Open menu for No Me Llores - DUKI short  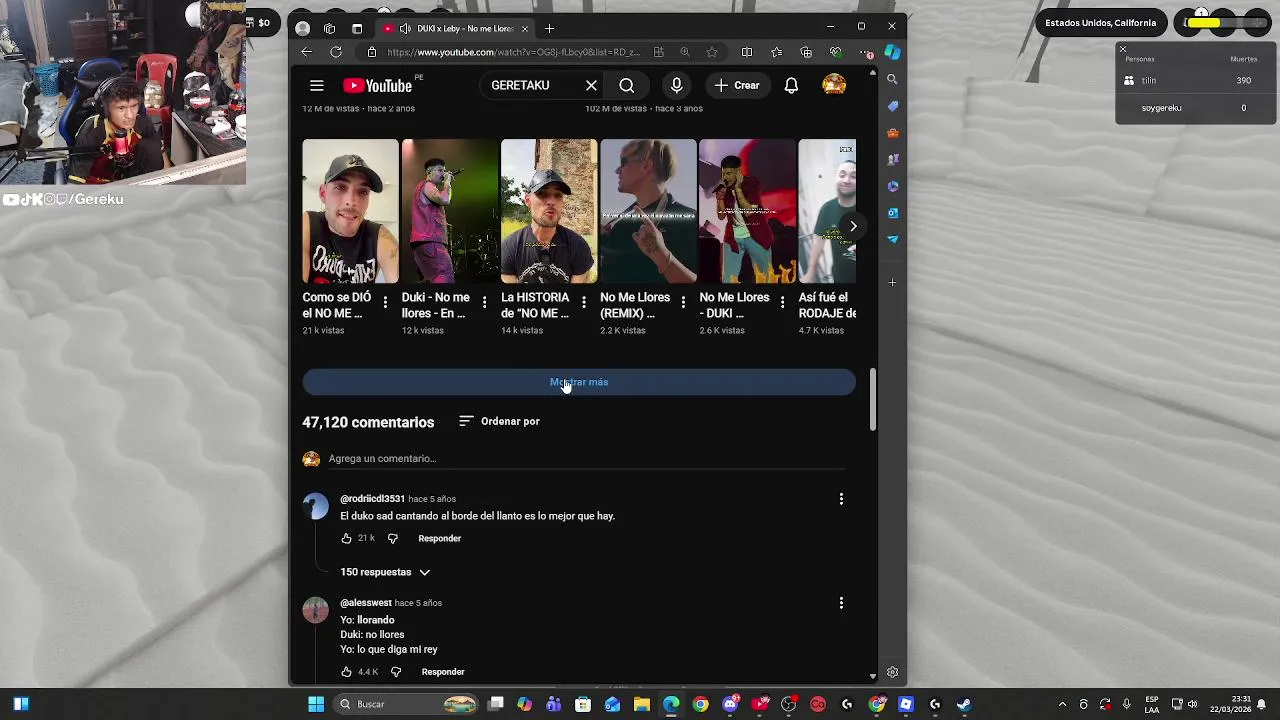click(x=782, y=301)
